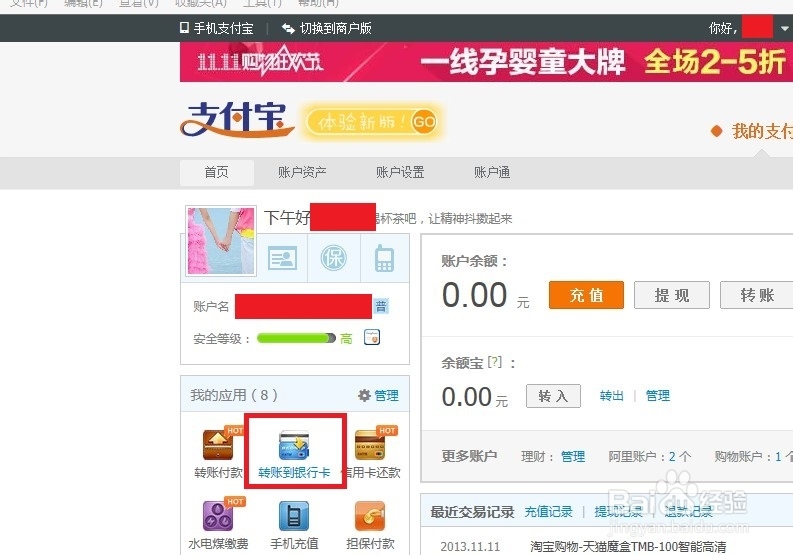Click the 2013.11.11 transaction date
Screen dimensions: 793x555
[x=470, y=547]
